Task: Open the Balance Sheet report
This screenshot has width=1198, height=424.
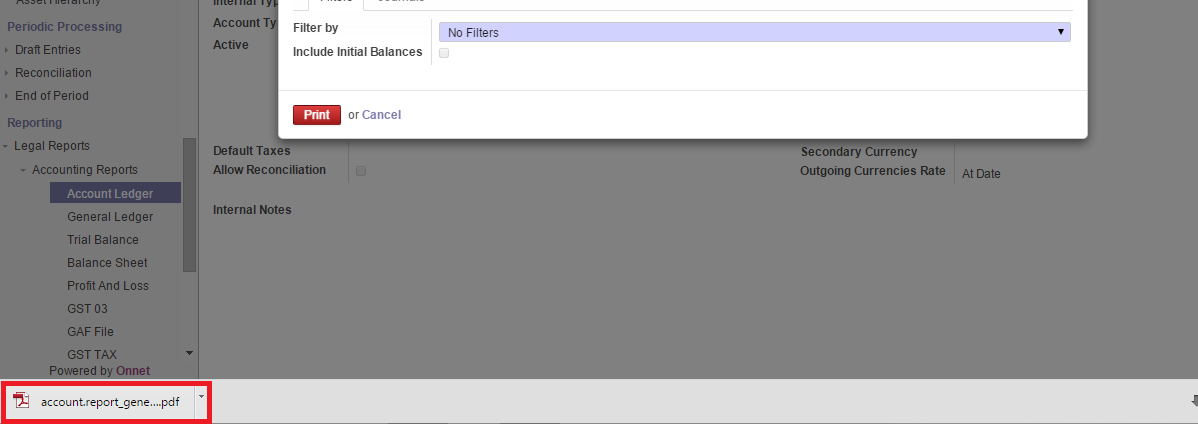Action: click(107, 262)
